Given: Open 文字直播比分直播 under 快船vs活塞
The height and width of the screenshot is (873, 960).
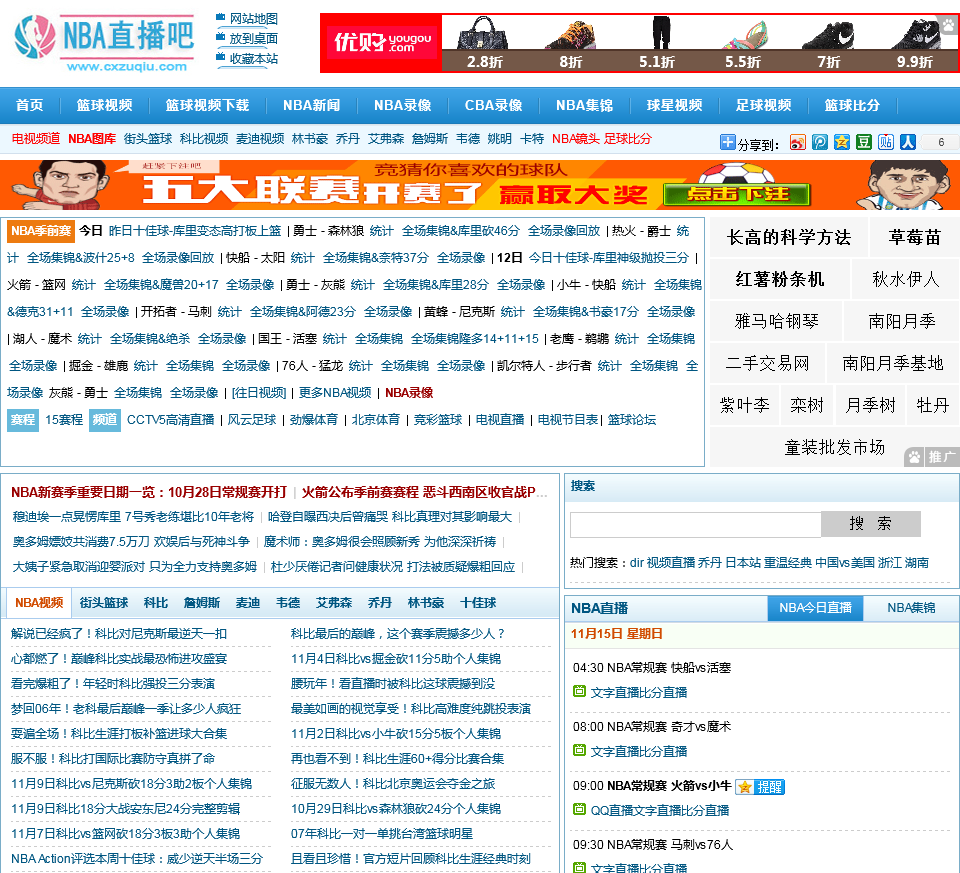Looking at the screenshot, I should (639, 692).
